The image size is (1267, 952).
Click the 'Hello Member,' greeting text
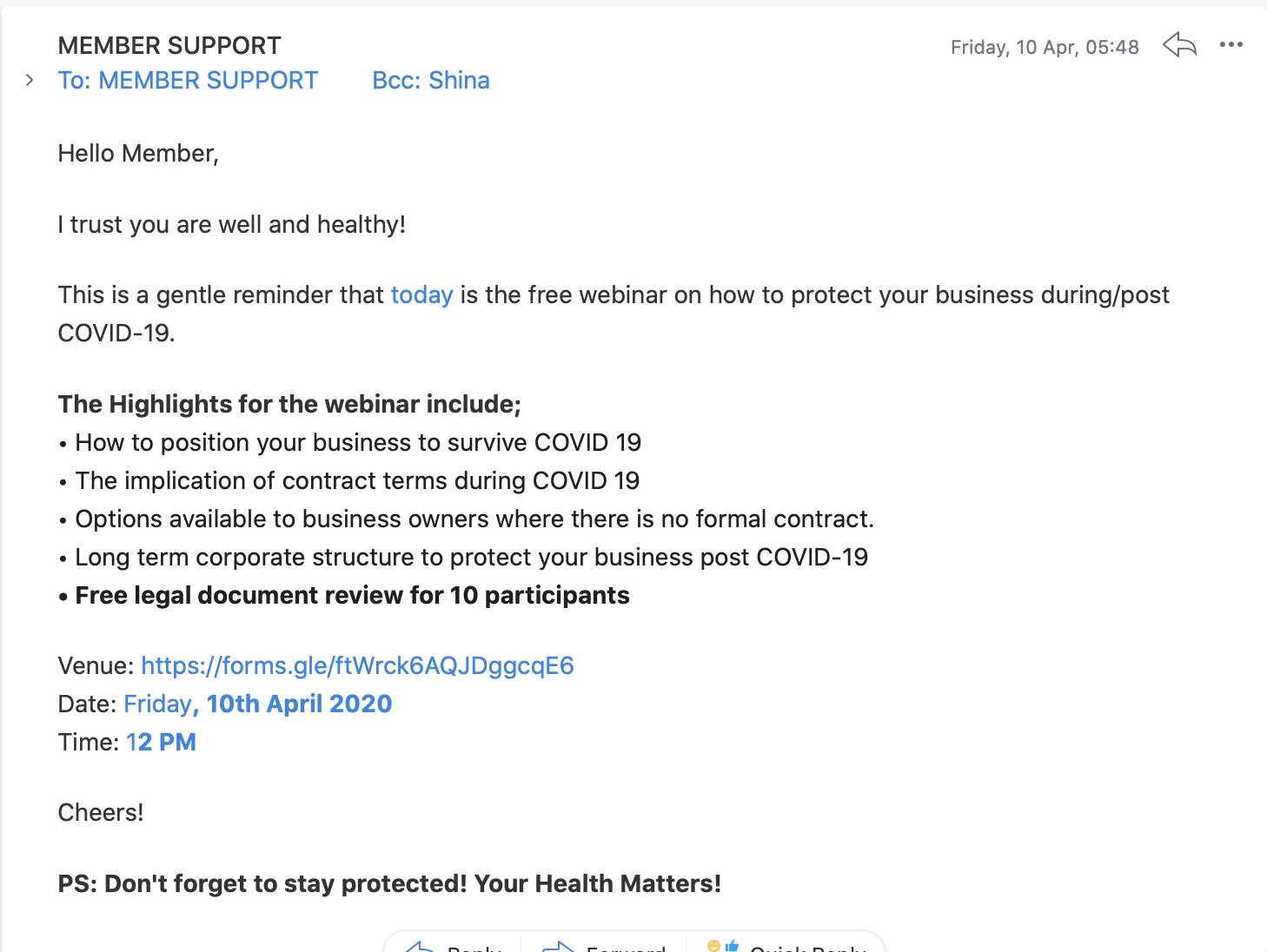[138, 153]
